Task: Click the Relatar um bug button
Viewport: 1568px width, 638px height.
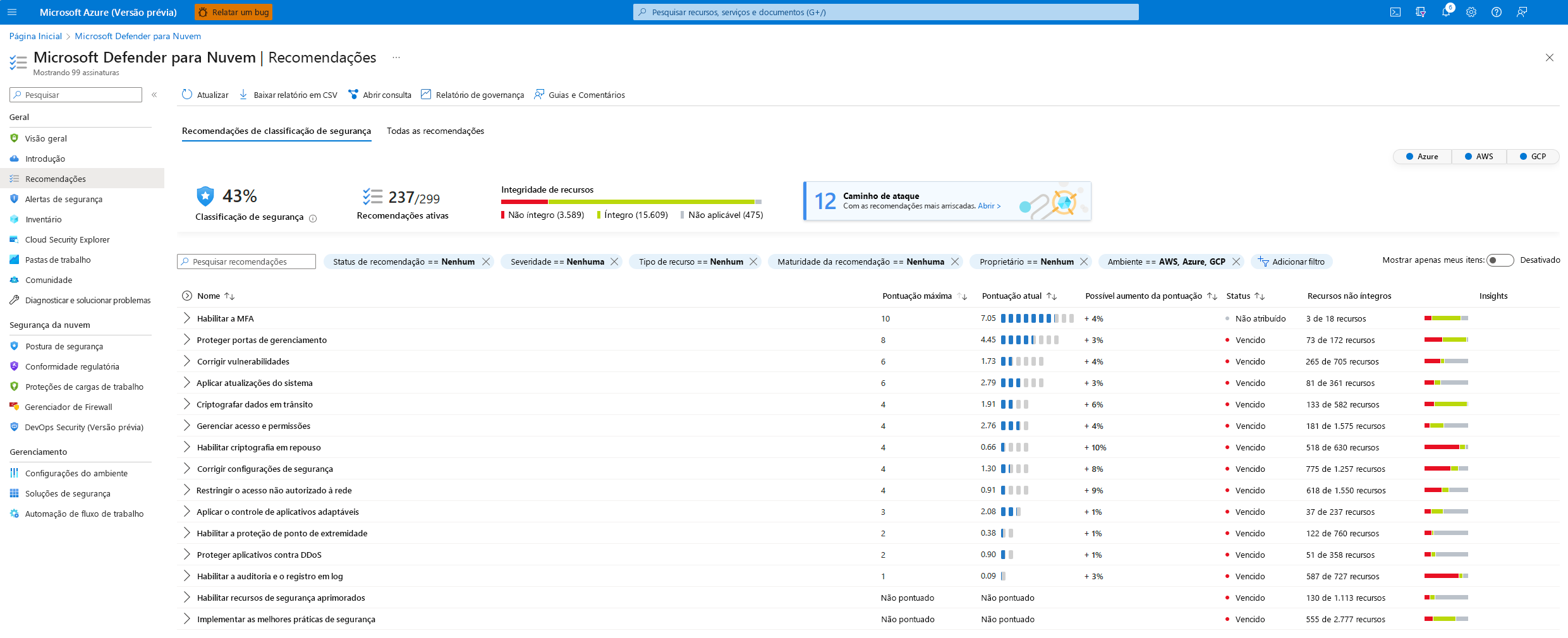Action: pyautogui.click(x=234, y=12)
